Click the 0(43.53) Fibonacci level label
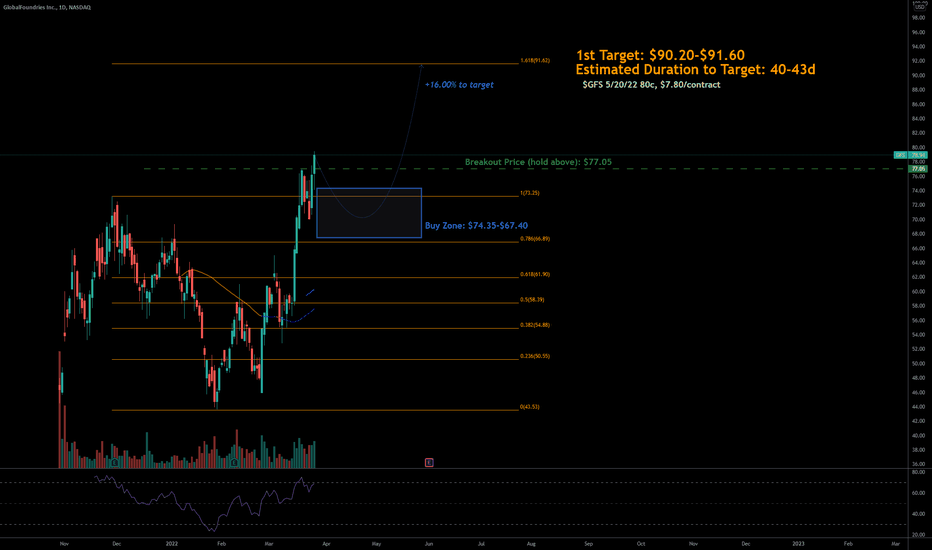The image size is (932, 550). coord(530,407)
